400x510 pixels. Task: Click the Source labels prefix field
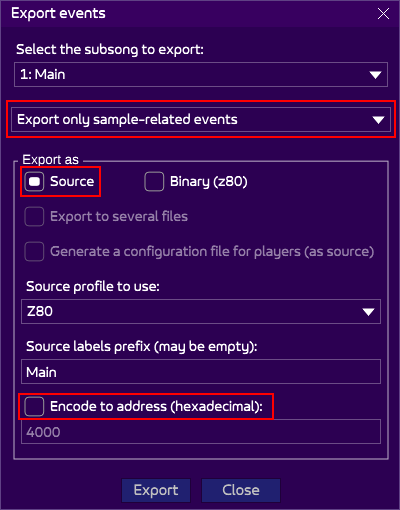(201, 372)
